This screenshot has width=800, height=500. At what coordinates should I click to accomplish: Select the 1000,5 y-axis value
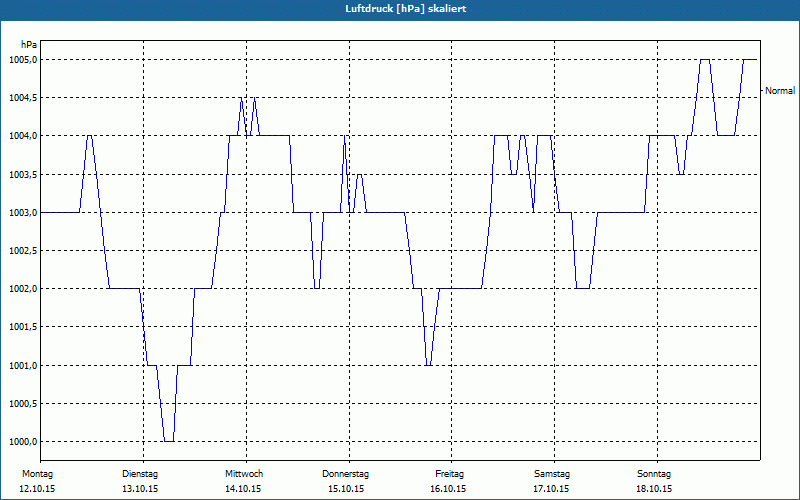click(23, 404)
